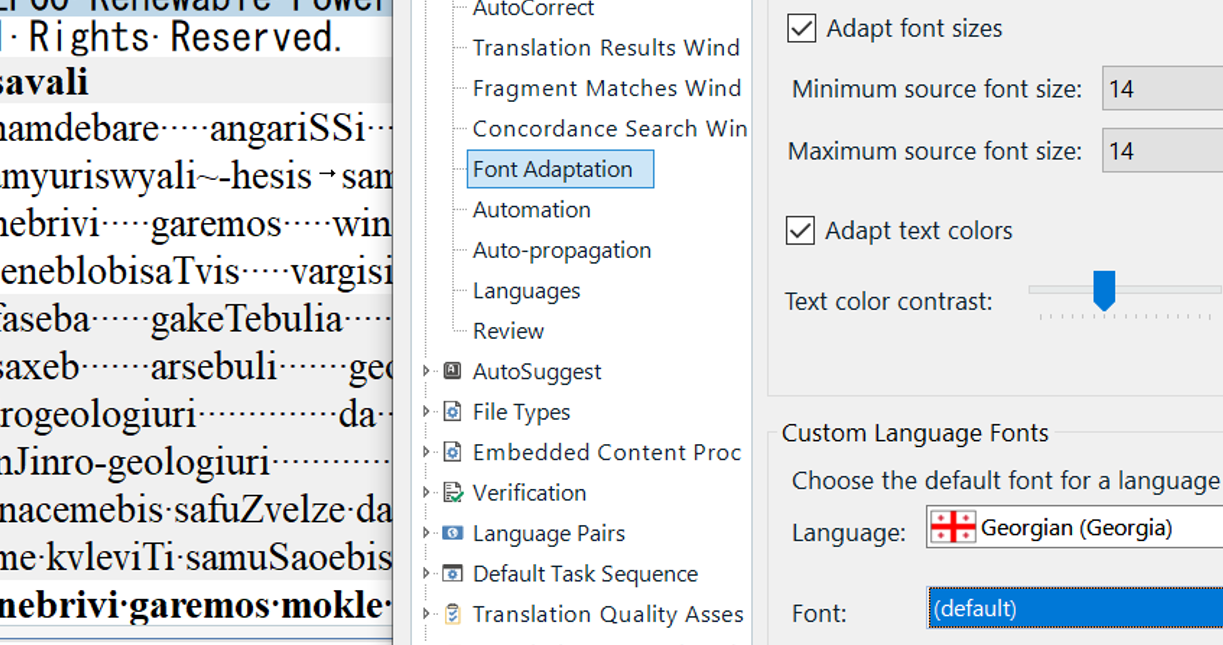The width and height of the screenshot is (1223, 645).
Task: Select Translation Results Window tree item
Action: [606, 48]
